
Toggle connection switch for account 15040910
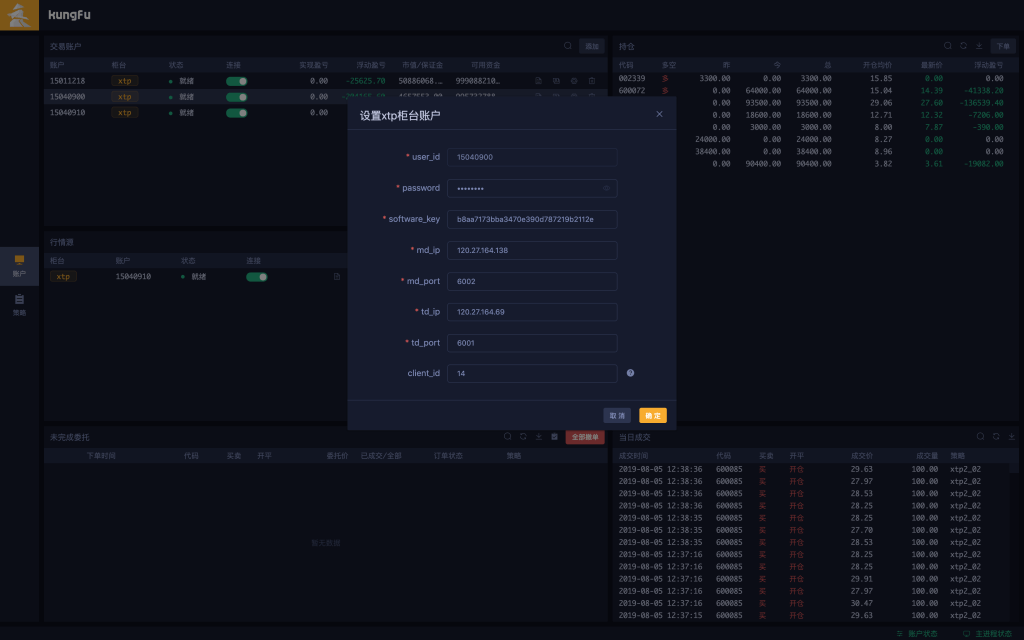[x=236, y=112]
